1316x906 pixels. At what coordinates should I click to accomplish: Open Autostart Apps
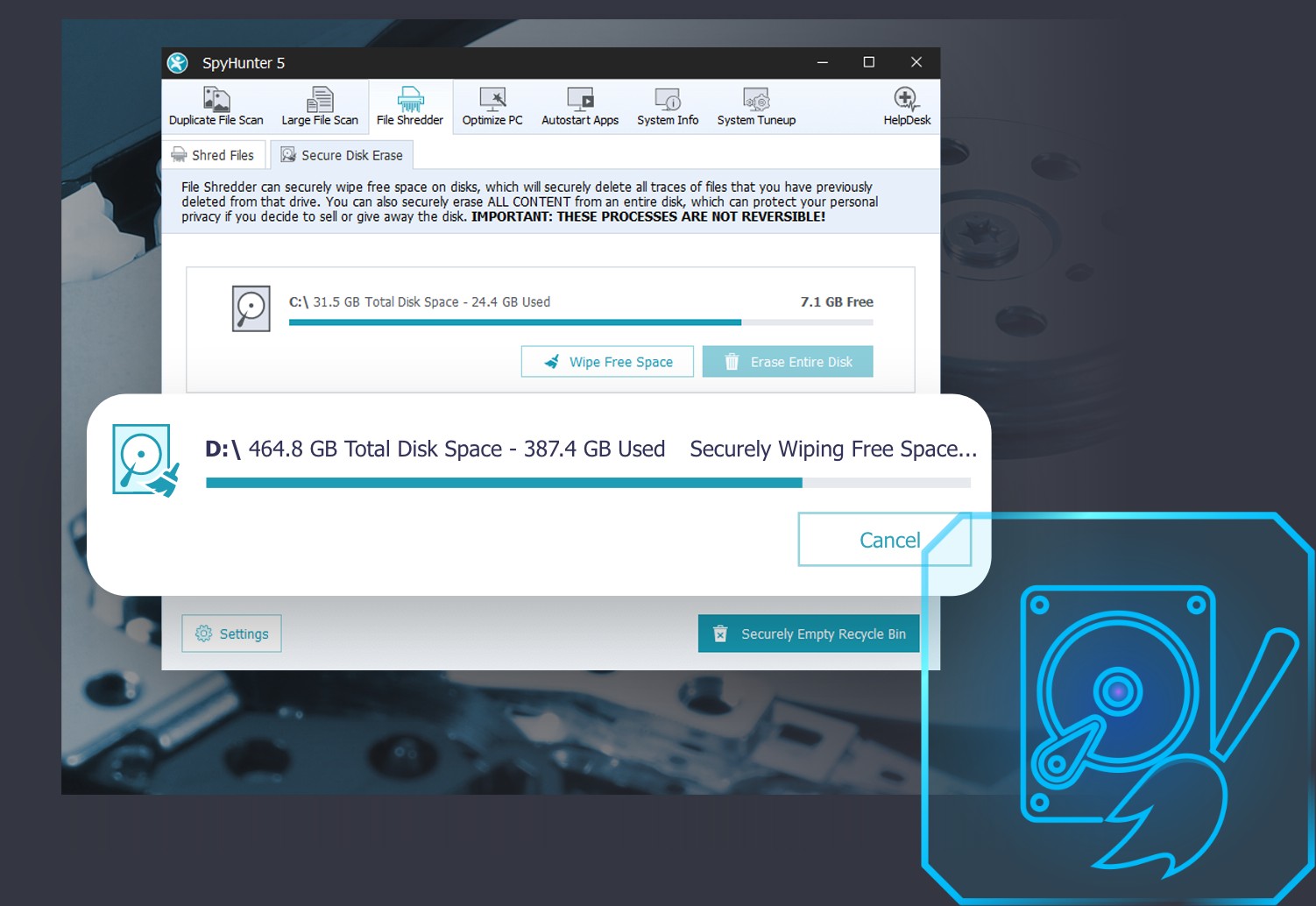(x=578, y=105)
